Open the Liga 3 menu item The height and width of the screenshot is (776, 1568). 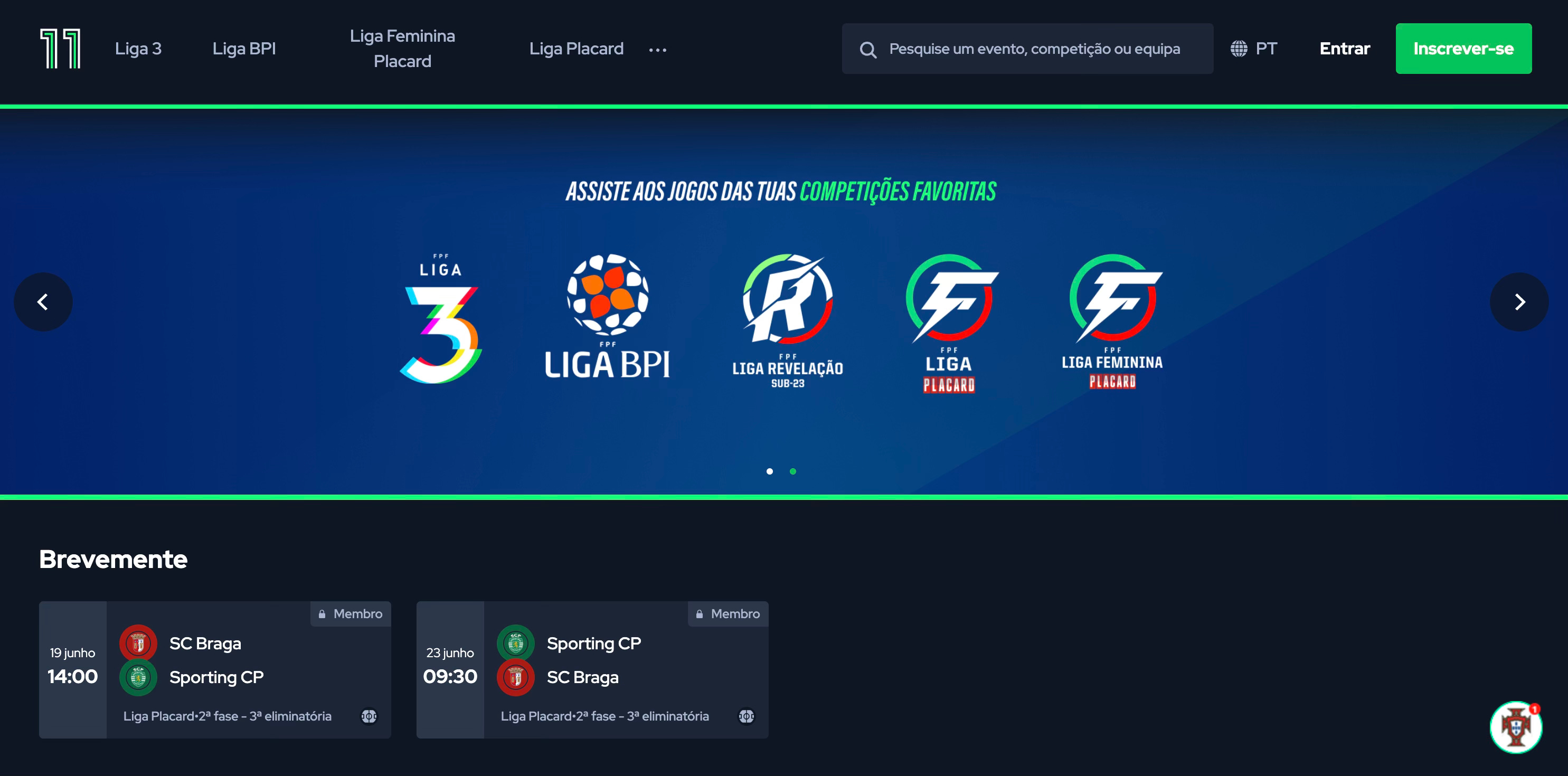pyautogui.click(x=138, y=49)
